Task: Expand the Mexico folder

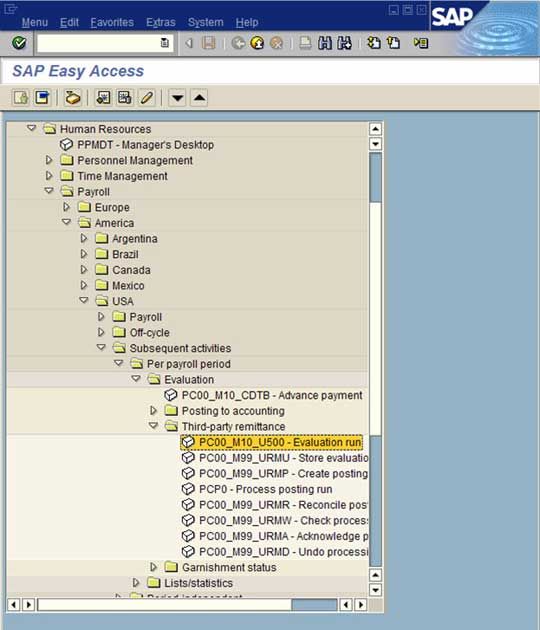Action: [84, 285]
